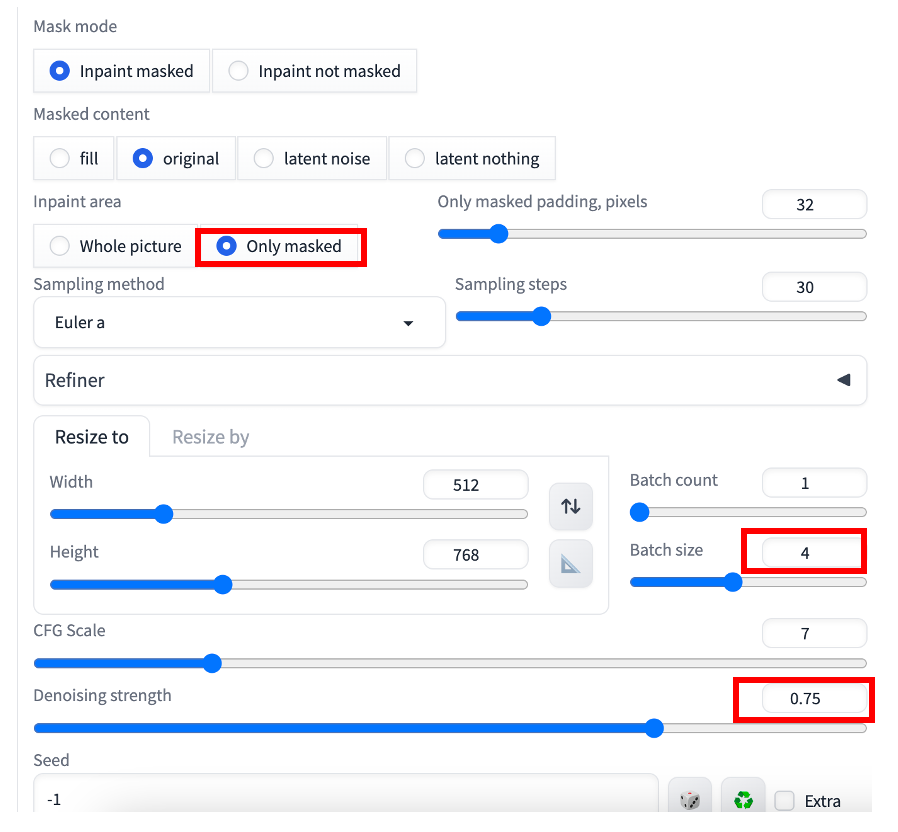Adjust the Width slider

(x=289, y=514)
